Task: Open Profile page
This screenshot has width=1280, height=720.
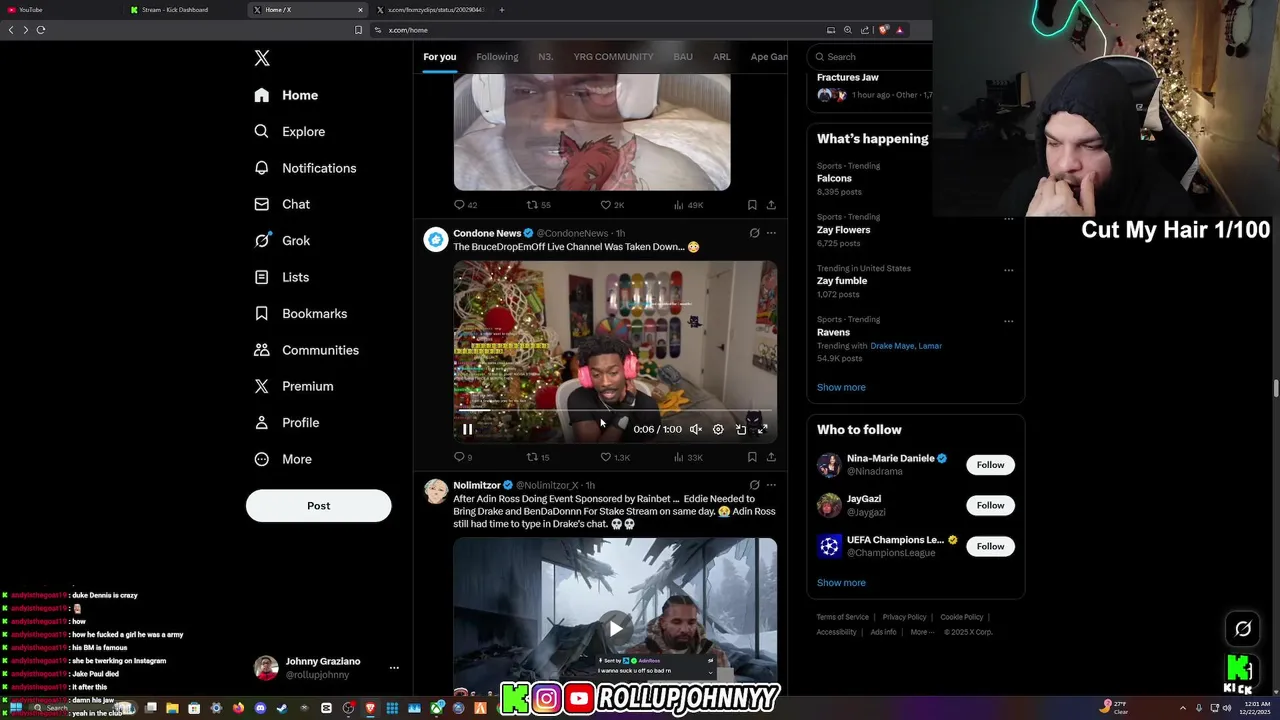Action: (286, 422)
